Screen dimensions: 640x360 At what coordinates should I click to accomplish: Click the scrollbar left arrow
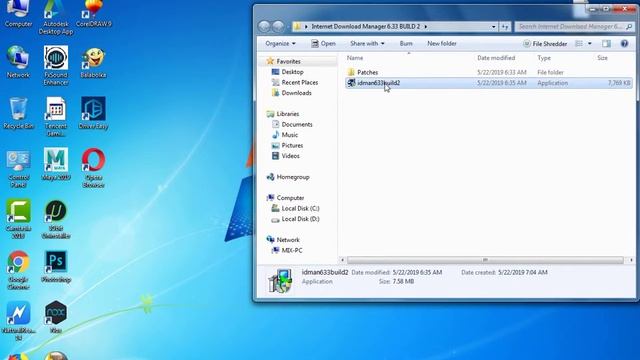[x=342, y=260]
